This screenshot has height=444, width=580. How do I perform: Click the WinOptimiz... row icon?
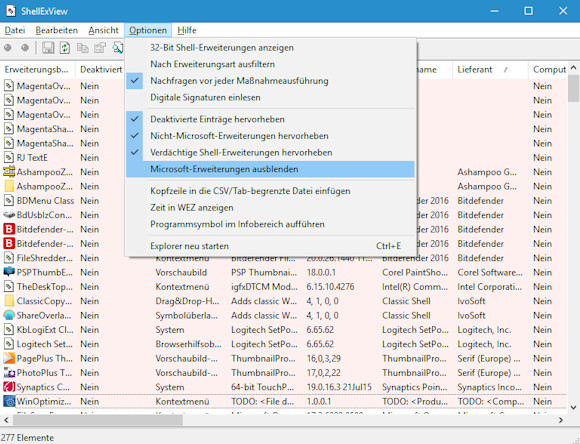(x=9, y=401)
